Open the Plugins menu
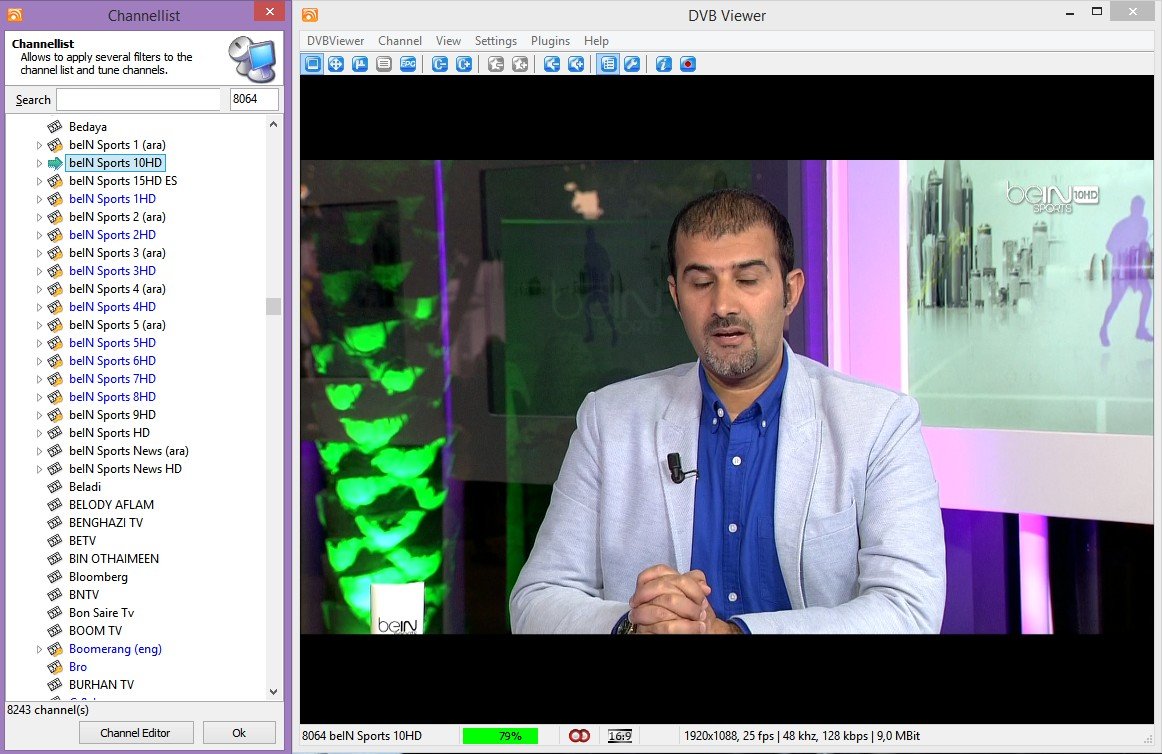 click(550, 41)
